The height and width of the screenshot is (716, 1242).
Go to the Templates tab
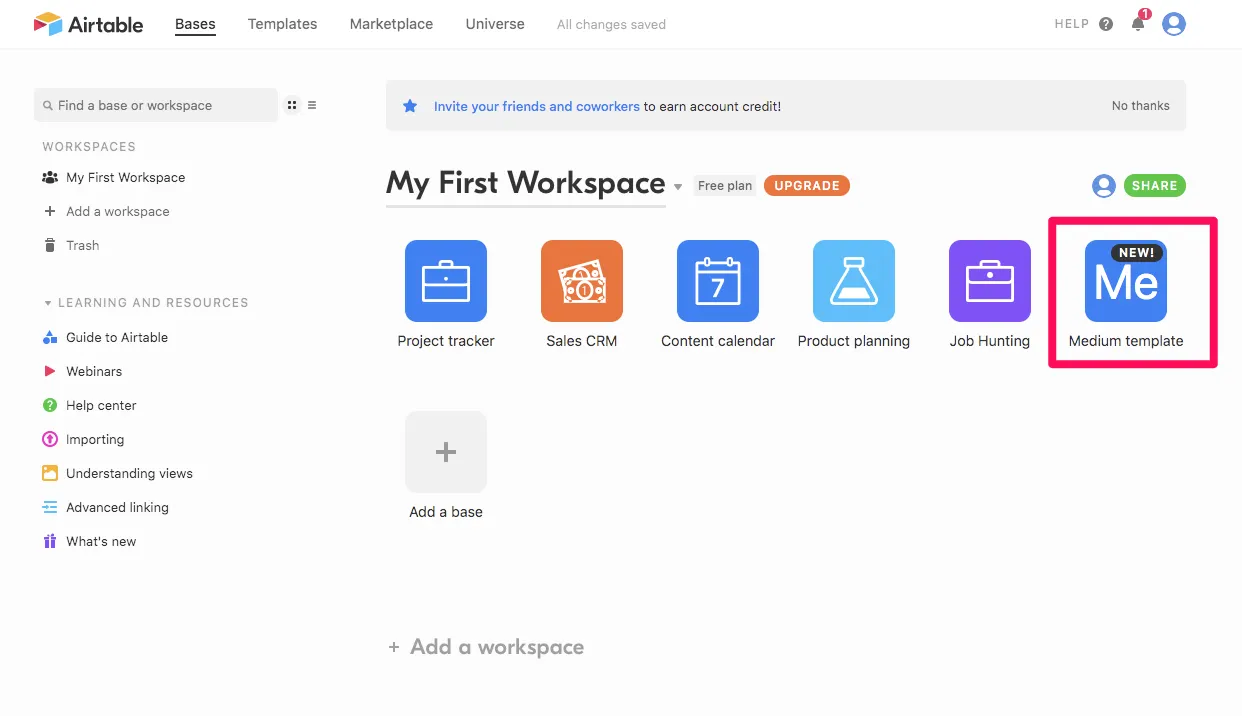282,24
